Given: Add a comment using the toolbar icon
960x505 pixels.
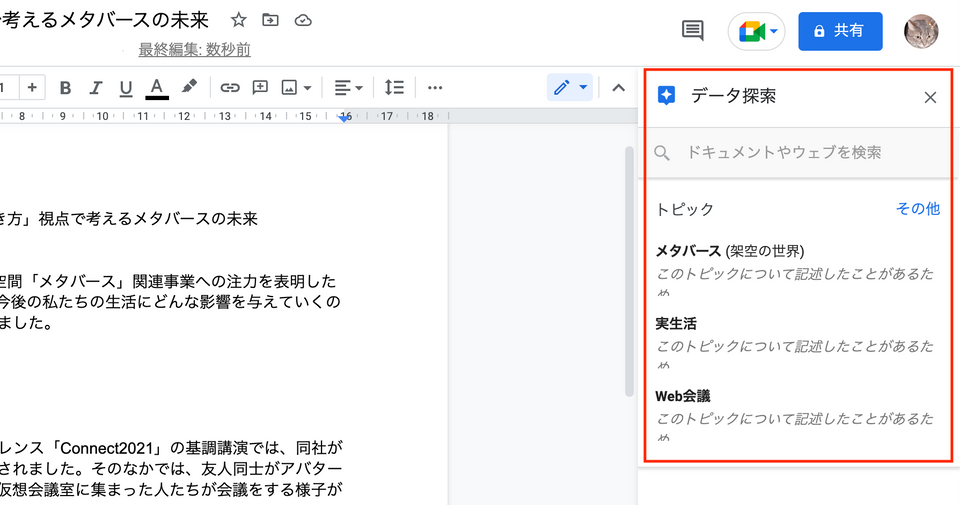Looking at the screenshot, I should coord(260,88).
